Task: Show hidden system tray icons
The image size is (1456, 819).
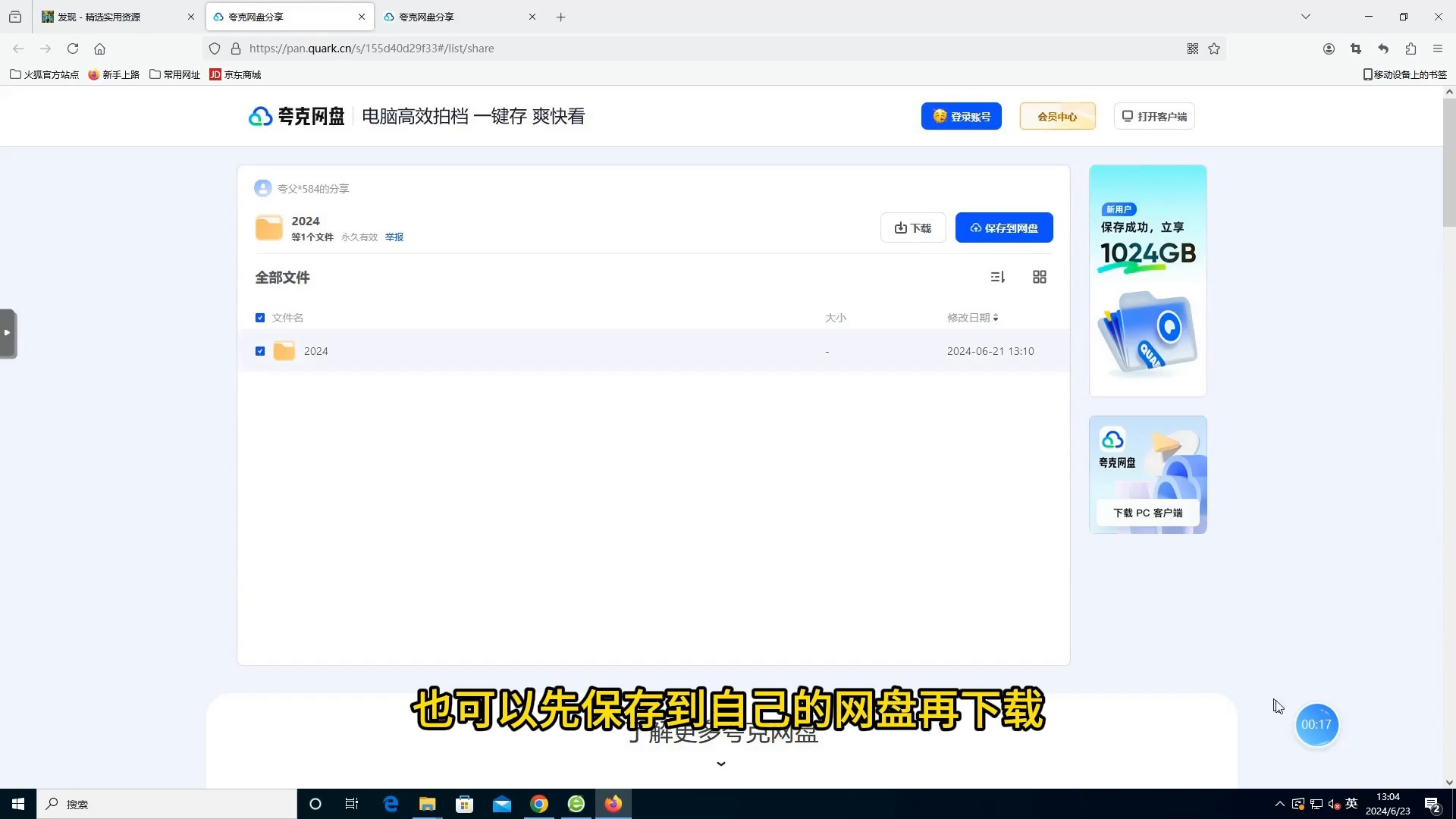Action: coord(1280,804)
